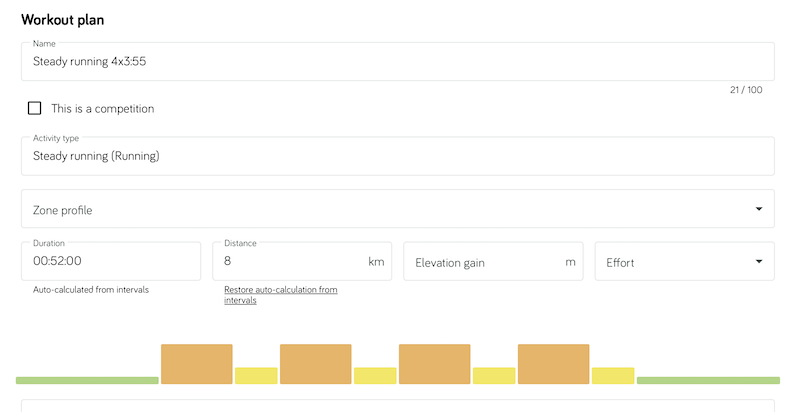The width and height of the screenshot is (800, 412).
Task: Select the green warm-up interval bar
Action: 87,380
